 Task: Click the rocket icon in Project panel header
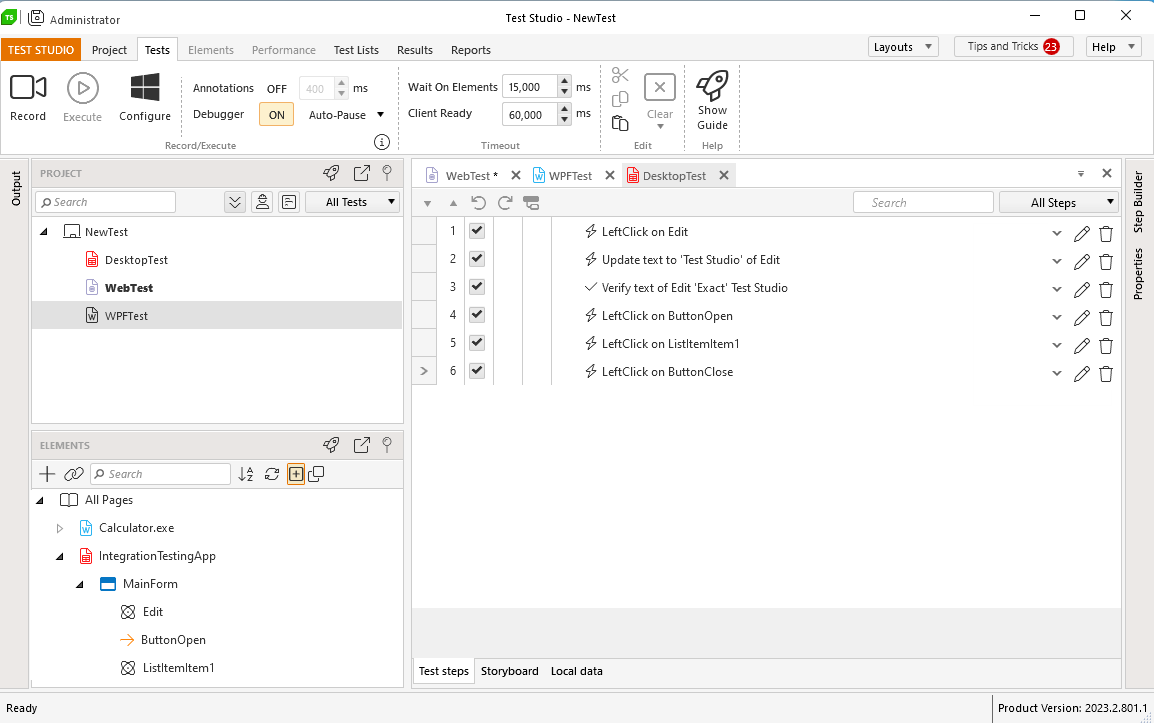tap(331, 173)
